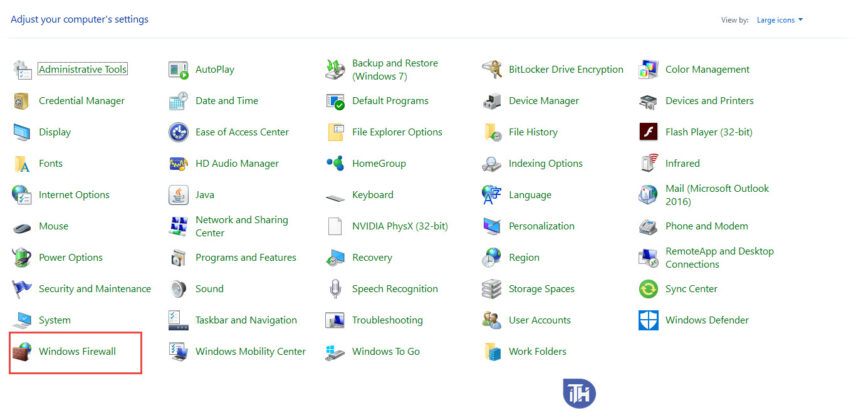The height and width of the screenshot is (420, 856).
Task: Click the Network and Sharing Center link
Action: (241, 226)
